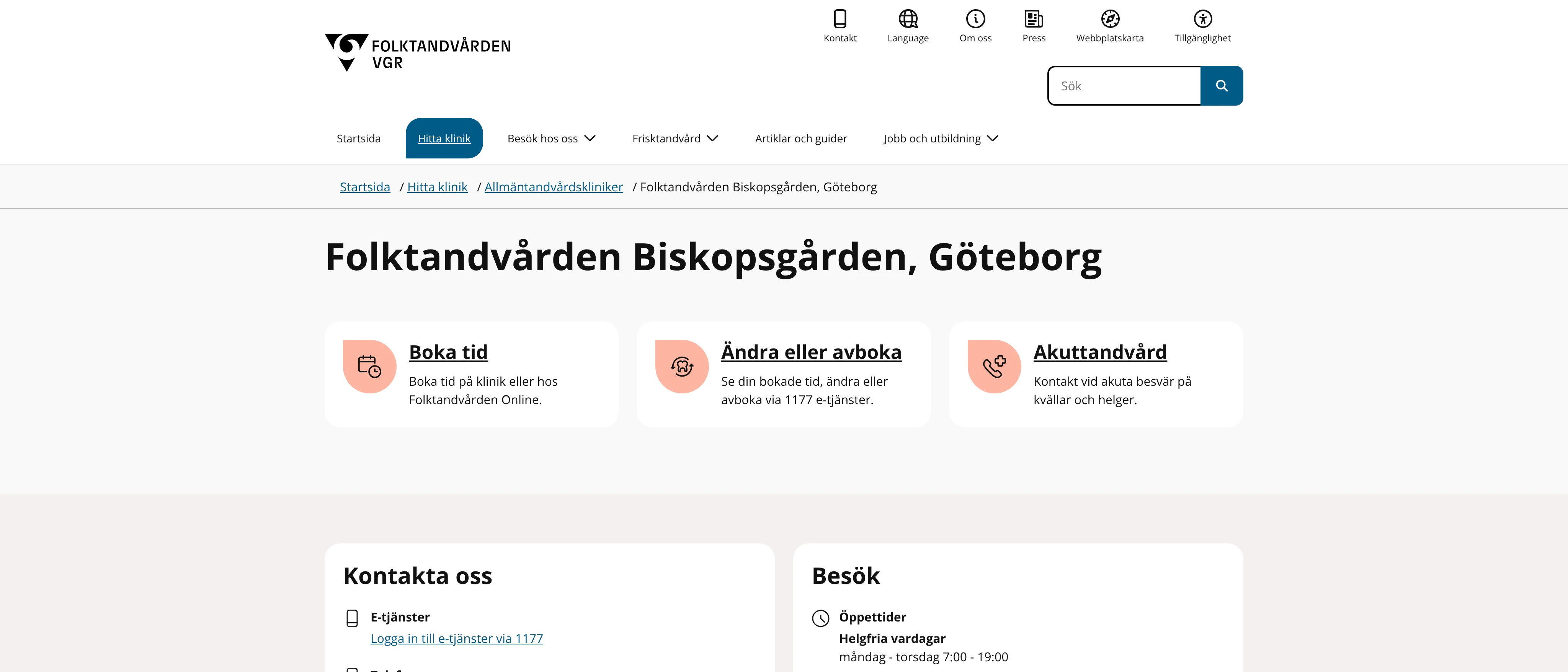The height and width of the screenshot is (672, 1568).
Task: Click the Kontakta oss heading
Action: pos(418,576)
